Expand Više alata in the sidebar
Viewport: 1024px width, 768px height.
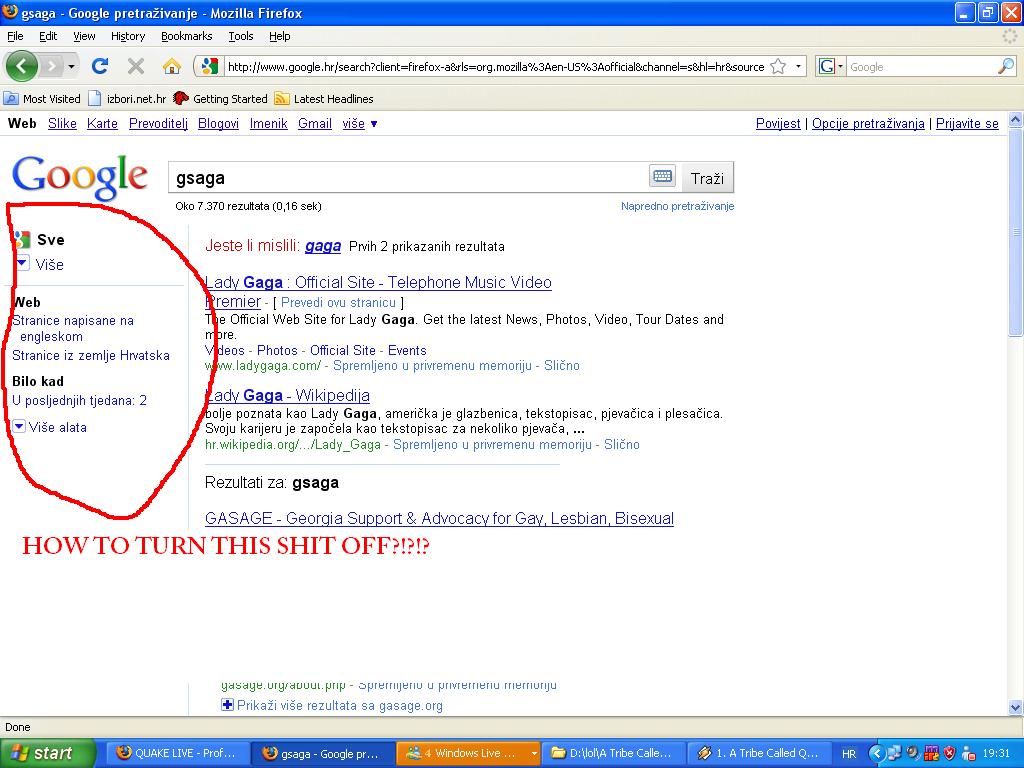tap(50, 427)
